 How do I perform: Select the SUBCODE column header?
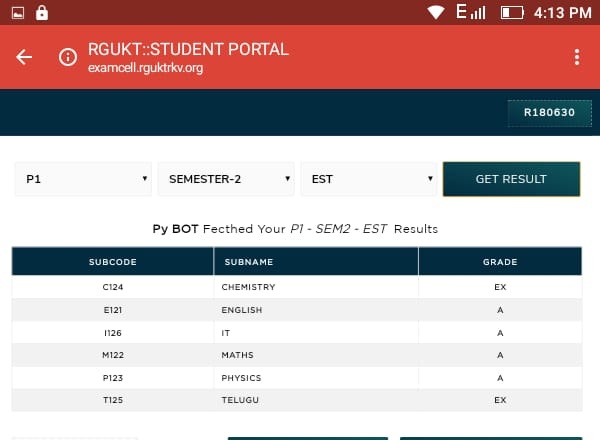pyautogui.click(x=112, y=262)
